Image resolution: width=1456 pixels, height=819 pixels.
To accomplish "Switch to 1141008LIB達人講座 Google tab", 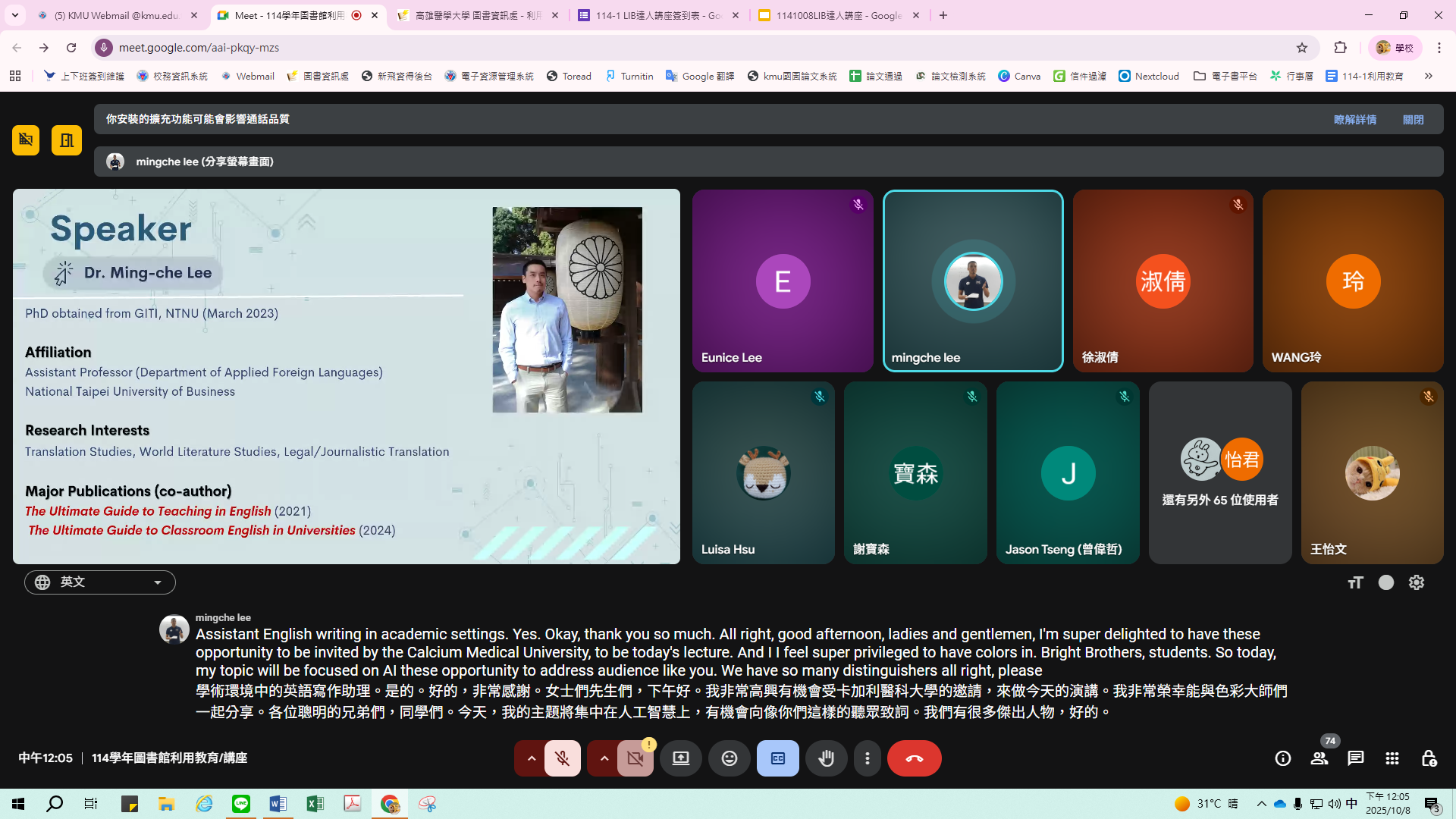I will (838, 15).
